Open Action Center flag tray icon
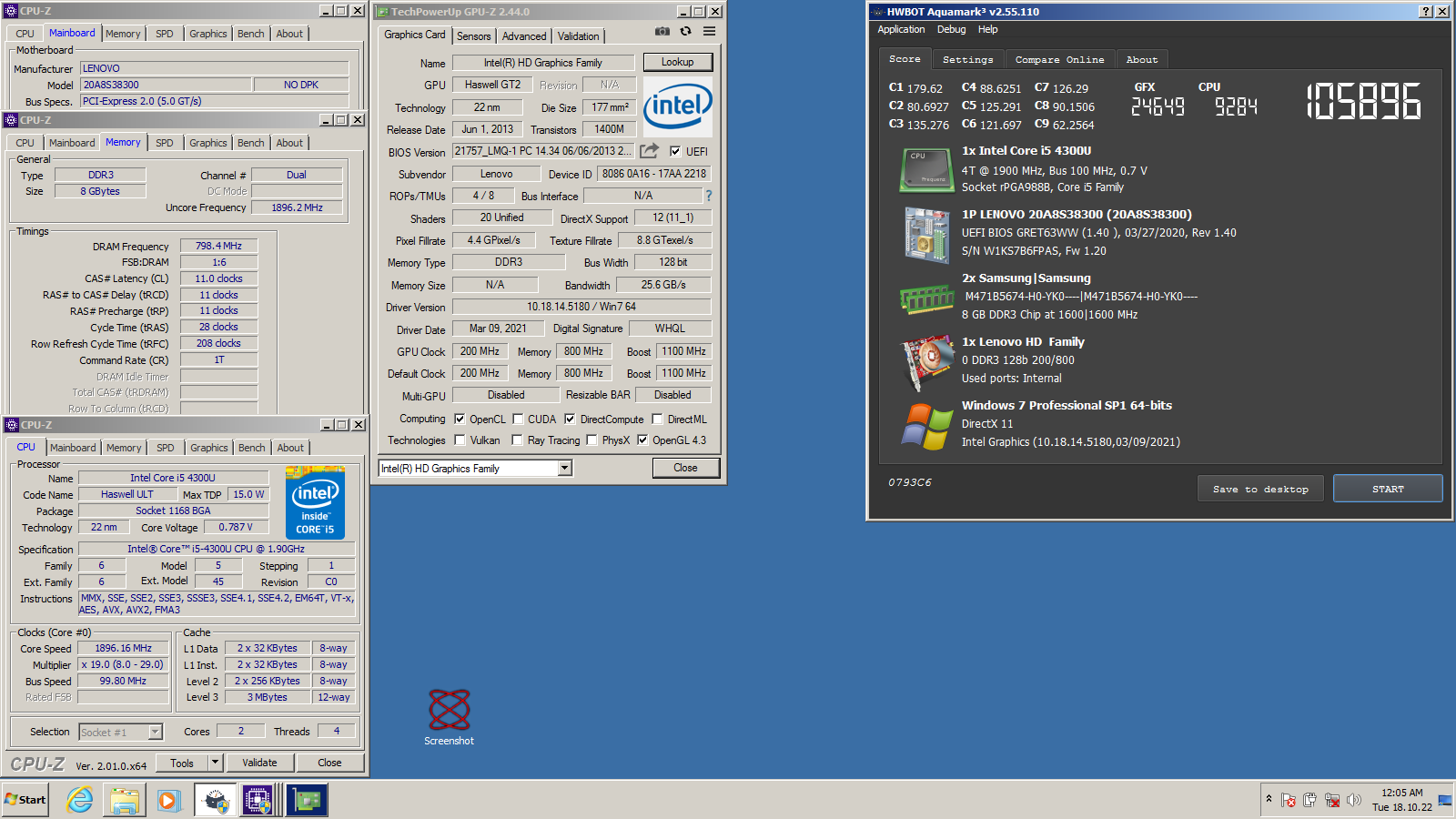 (x=1289, y=800)
